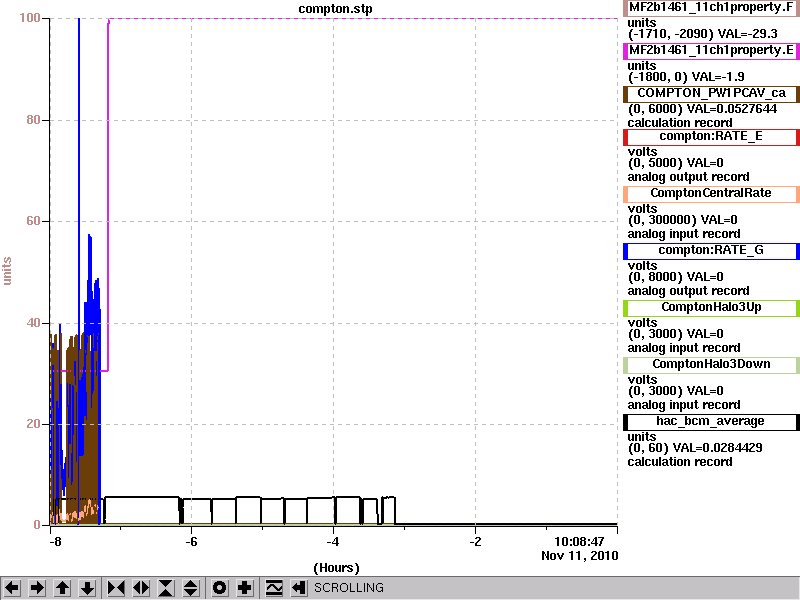Click the -6 tick on the time axis
The width and height of the screenshot is (800, 600).
tap(191, 541)
